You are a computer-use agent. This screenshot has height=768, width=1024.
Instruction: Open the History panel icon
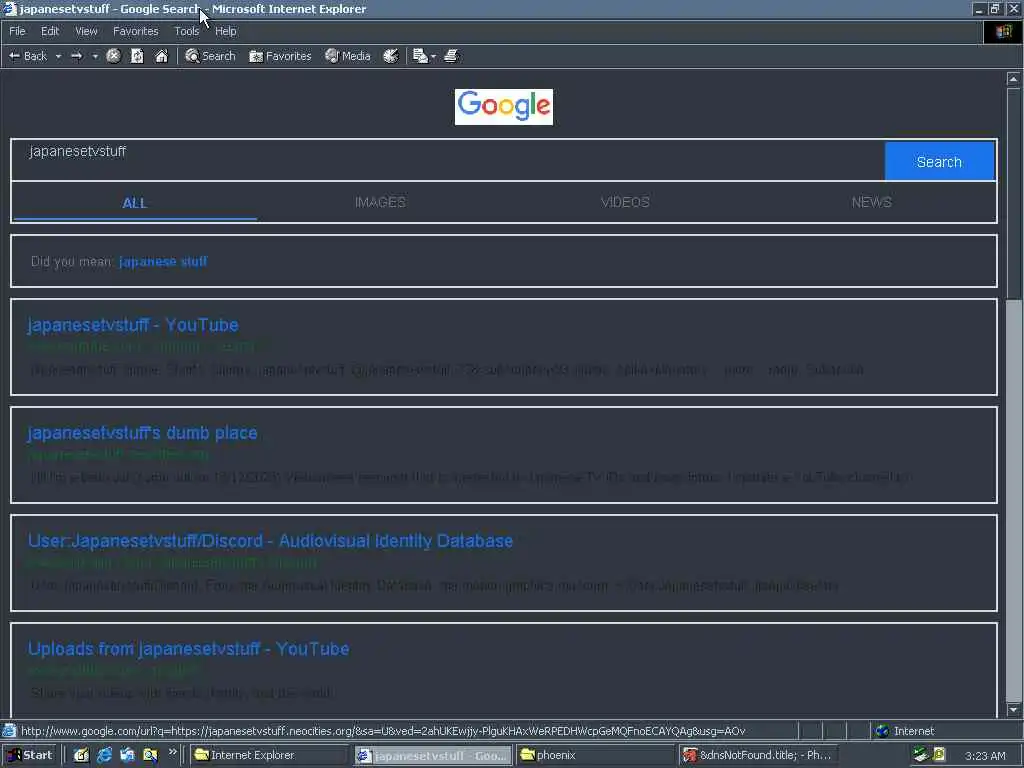tap(391, 56)
